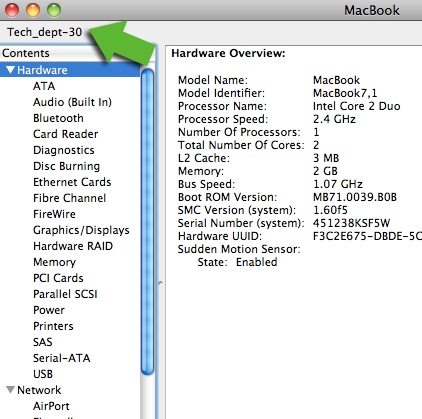This screenshot has height=419, width=422.
Task: Select Ethernet Cards entry
Action: pos(72,182)
